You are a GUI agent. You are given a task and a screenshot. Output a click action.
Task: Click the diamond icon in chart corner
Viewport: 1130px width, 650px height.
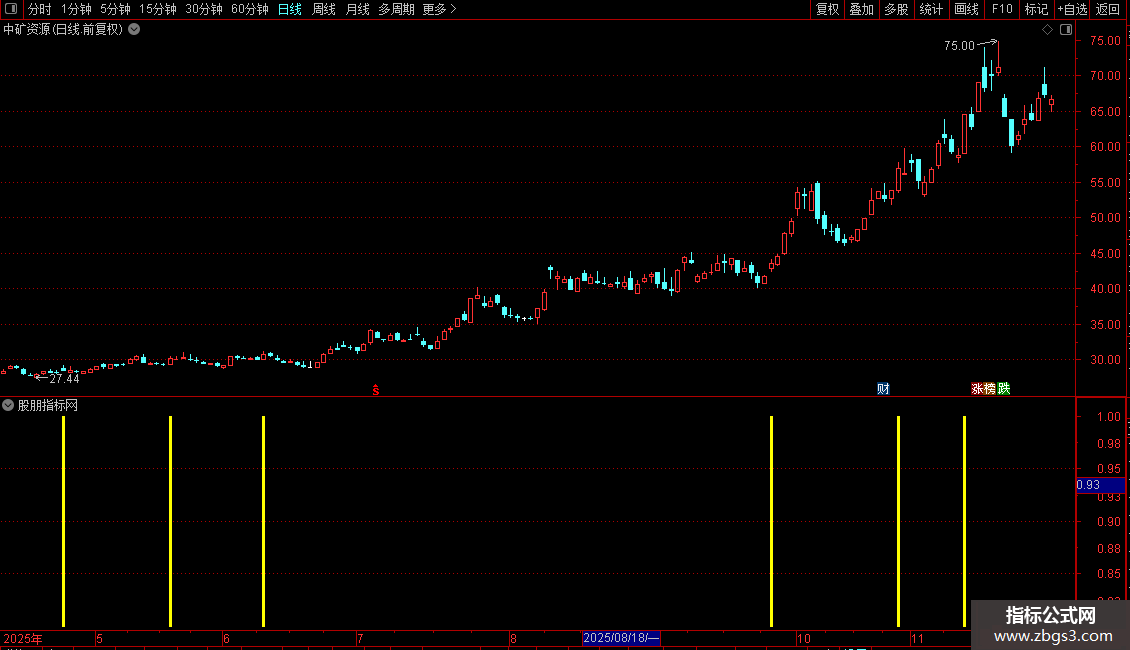point(1048,30)
